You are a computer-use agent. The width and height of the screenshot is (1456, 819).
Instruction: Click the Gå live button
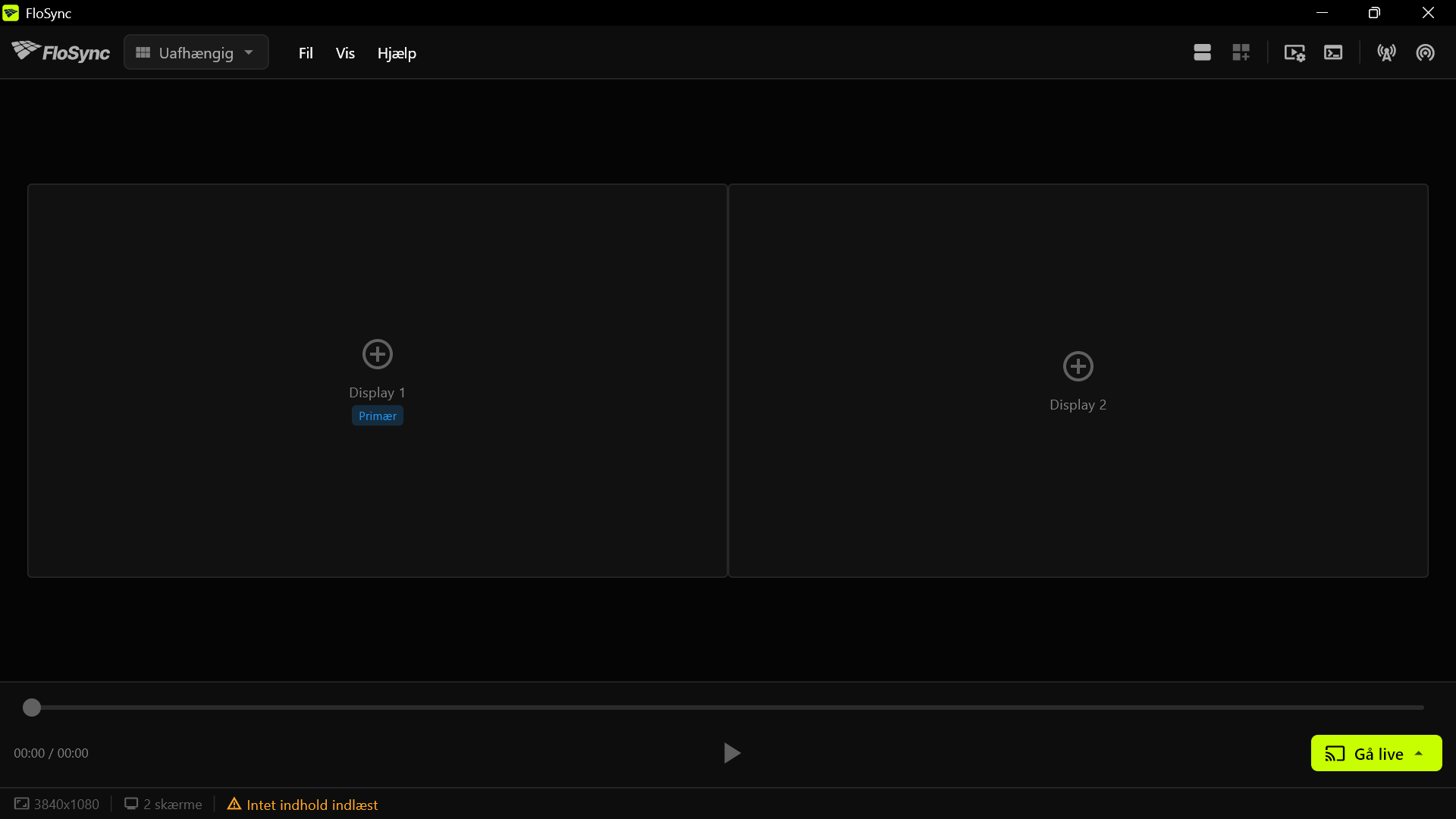(1376, 753)
